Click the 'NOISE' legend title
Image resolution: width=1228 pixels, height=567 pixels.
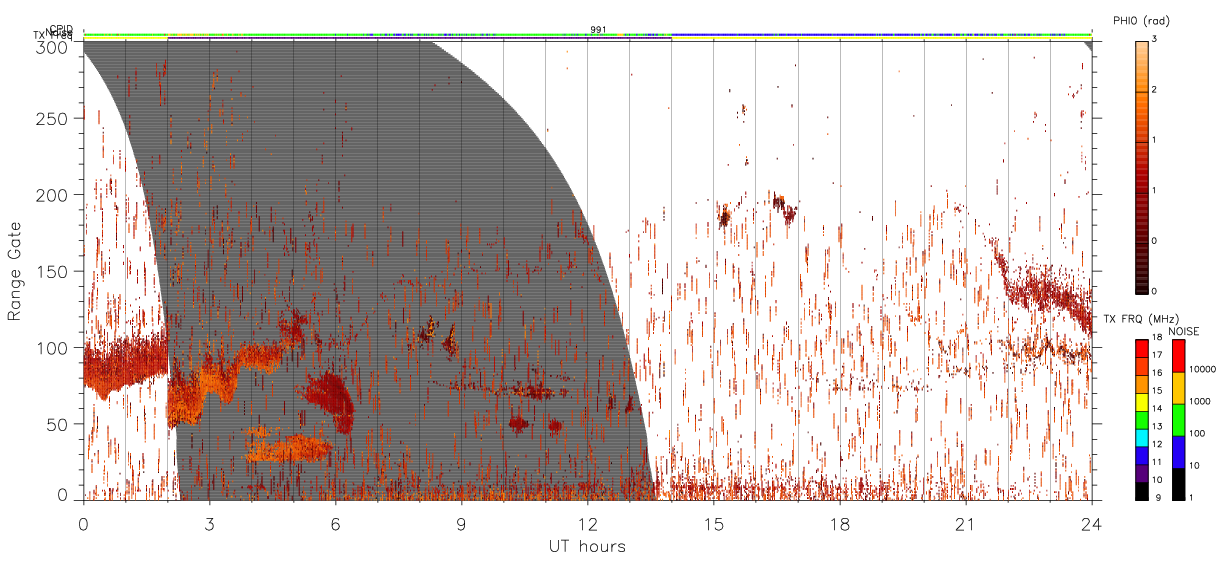(x=1183, y=331)
